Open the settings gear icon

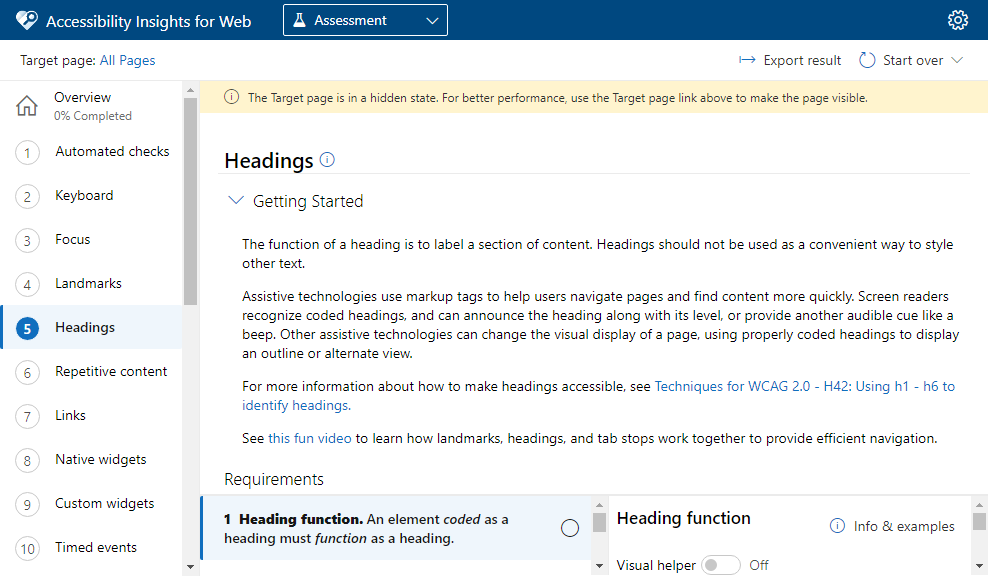tap(958, 20)
